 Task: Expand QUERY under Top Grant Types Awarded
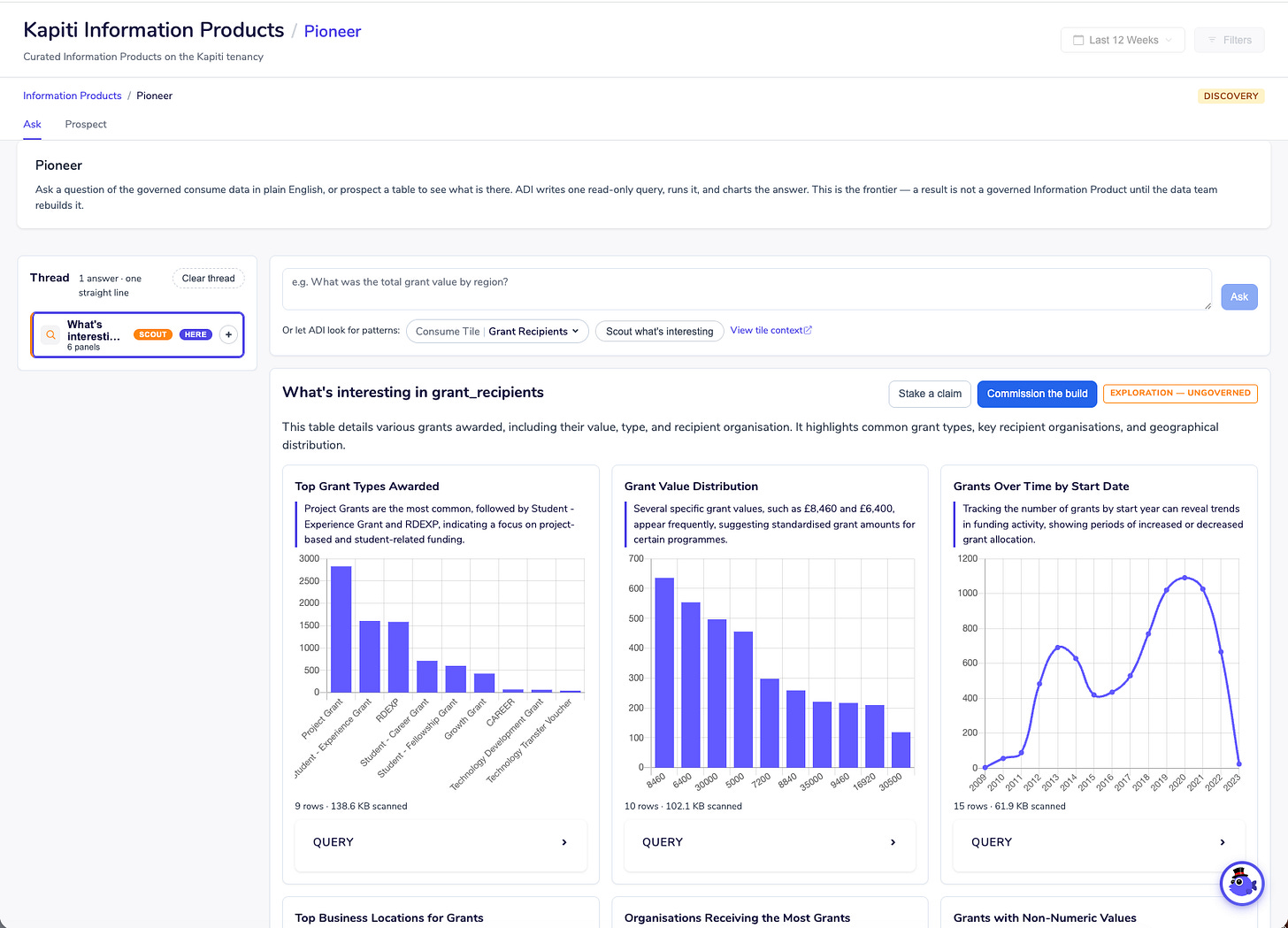(441, 842)
